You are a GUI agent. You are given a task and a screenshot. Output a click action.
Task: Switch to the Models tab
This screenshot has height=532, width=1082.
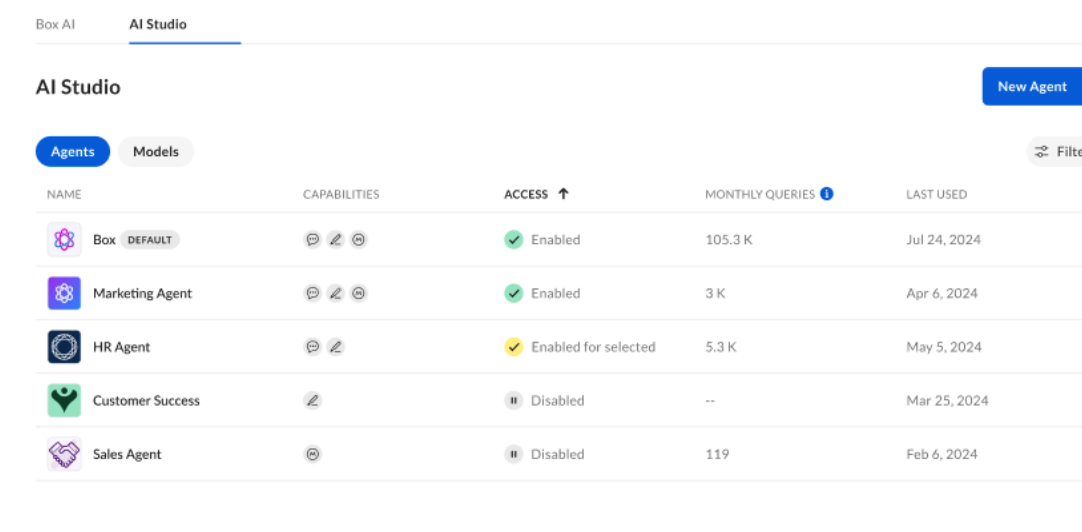click(x=156, y=152)
